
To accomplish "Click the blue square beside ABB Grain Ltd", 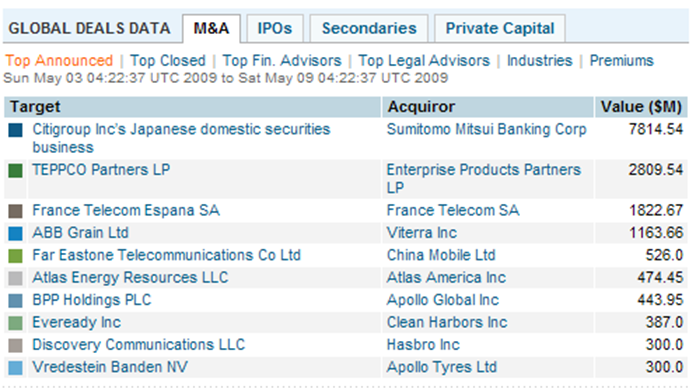I will pos(16,233).
